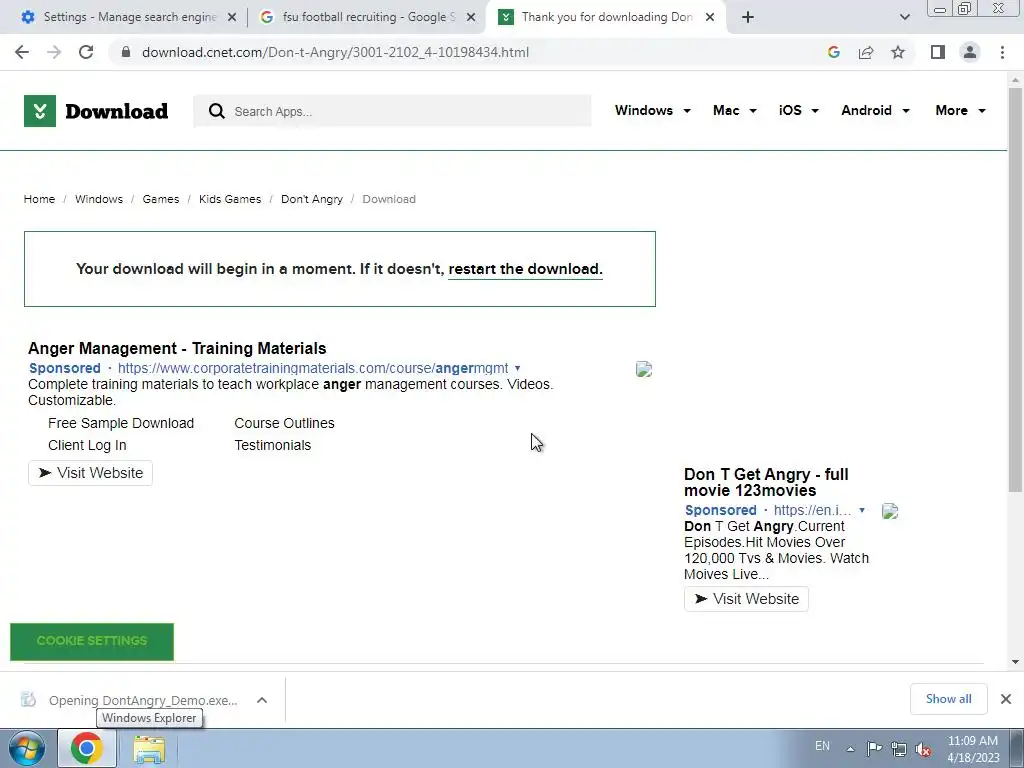Open the Windows Start menu
This screenshot has width=1024, height=768.
click(27, 748)
